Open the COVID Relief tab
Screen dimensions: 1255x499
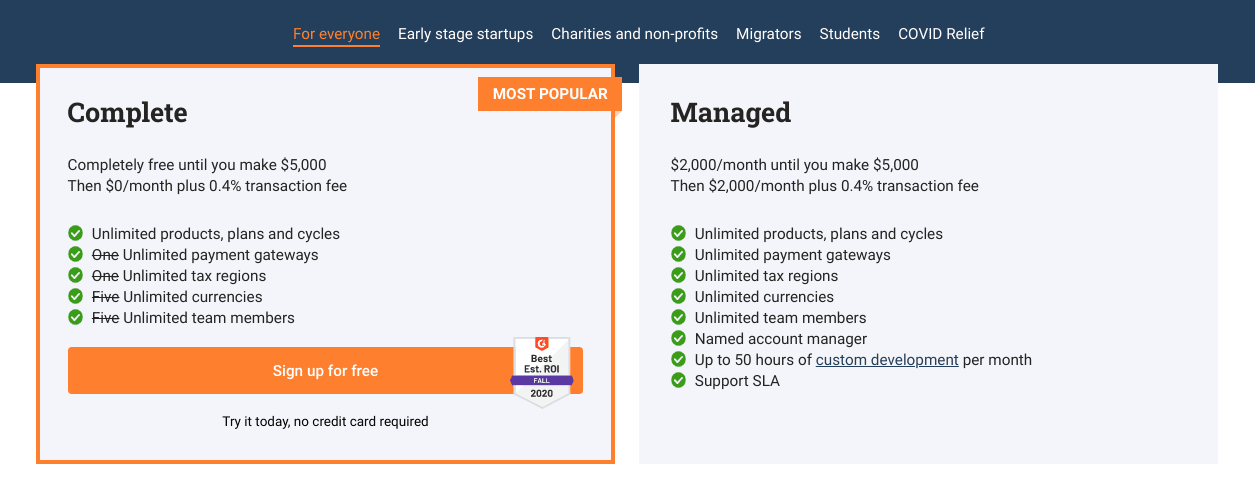(x=941, y=34)
